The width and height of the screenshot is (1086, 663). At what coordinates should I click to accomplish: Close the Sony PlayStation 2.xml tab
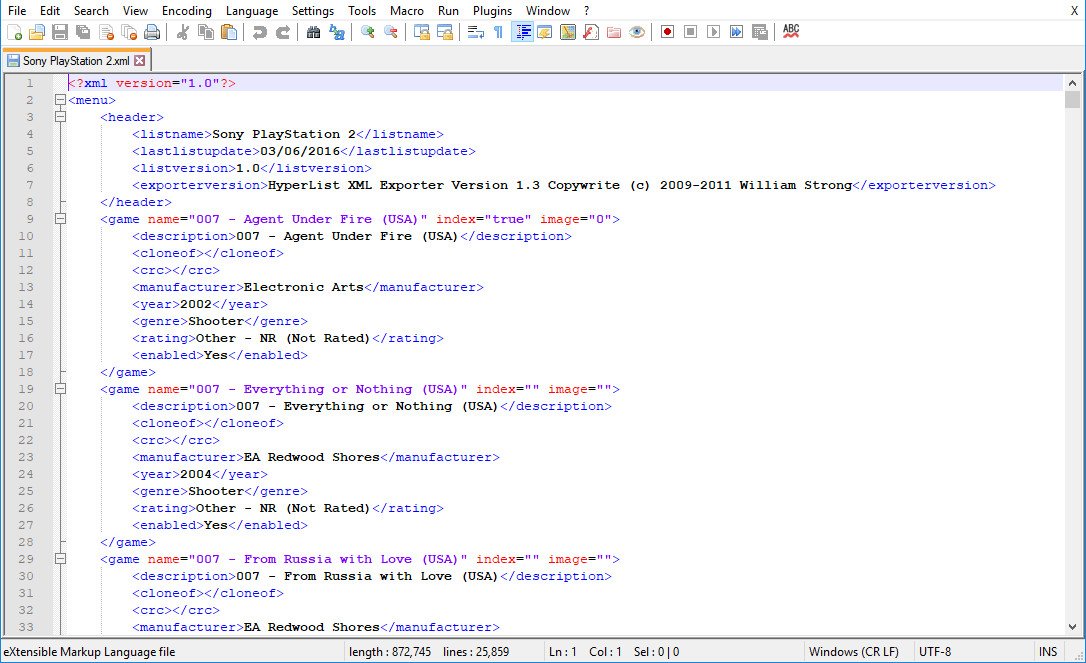pos(140,60)
